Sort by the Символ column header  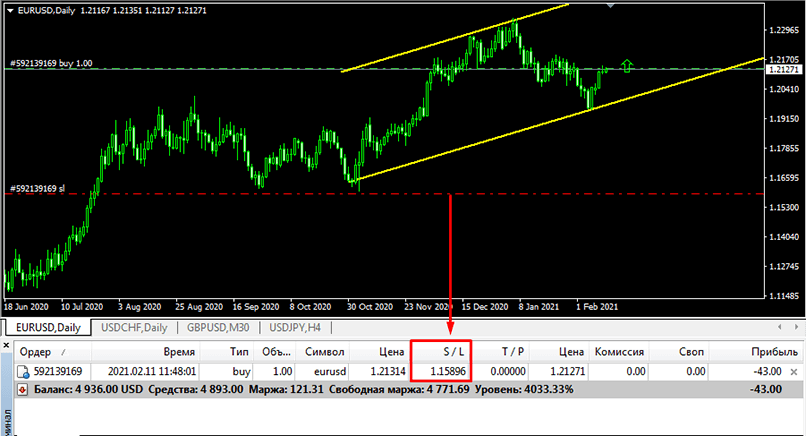click(322, 352)
